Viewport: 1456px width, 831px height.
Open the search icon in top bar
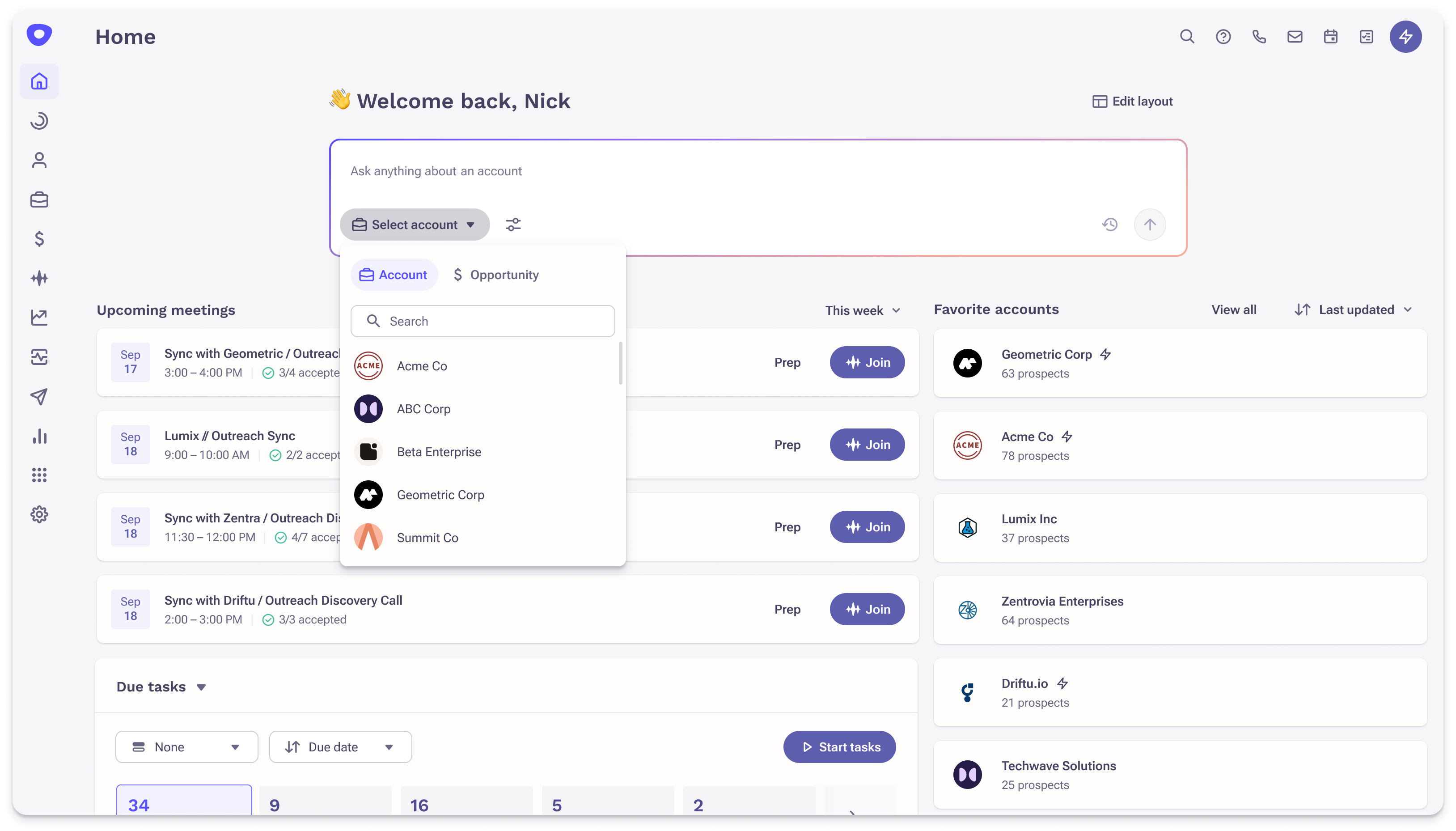pyautogui.click(x=1187, y=37)
